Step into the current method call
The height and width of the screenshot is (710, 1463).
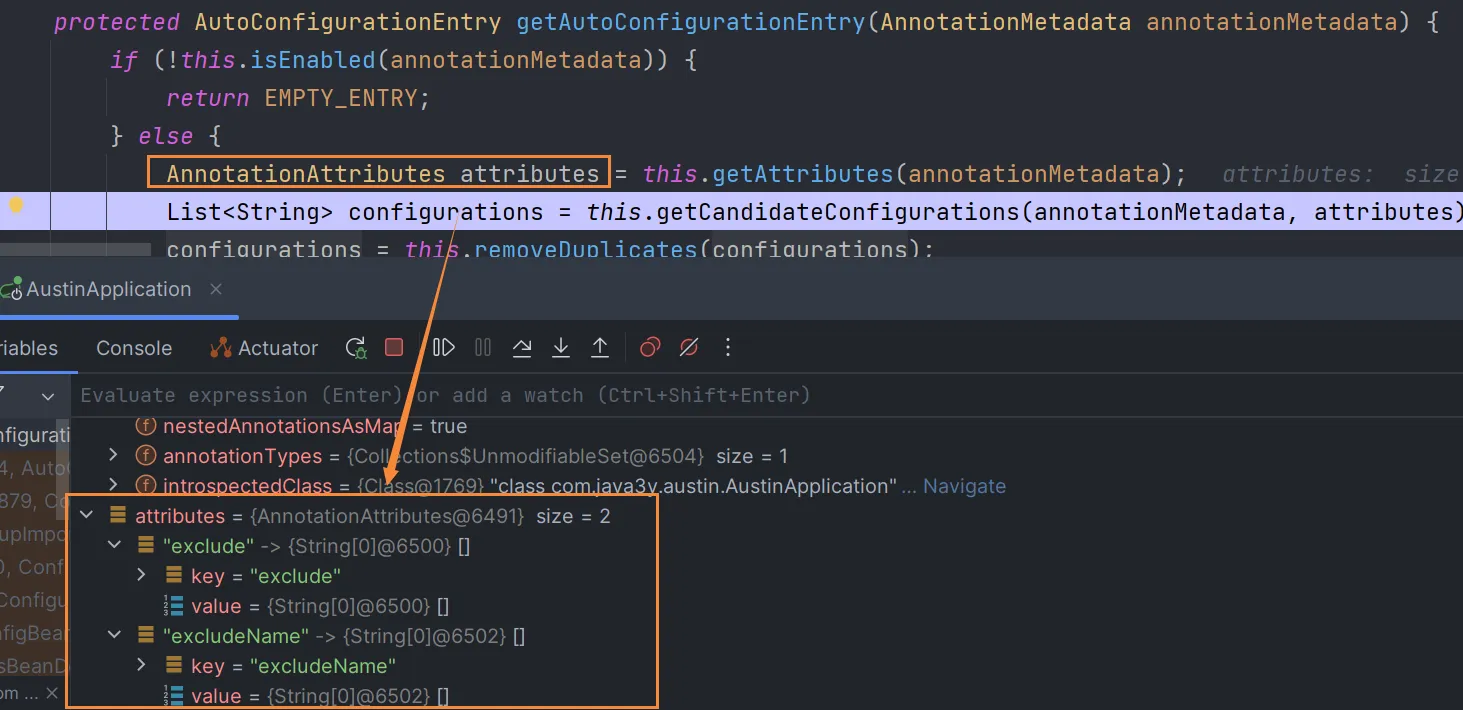pos(561,347)
